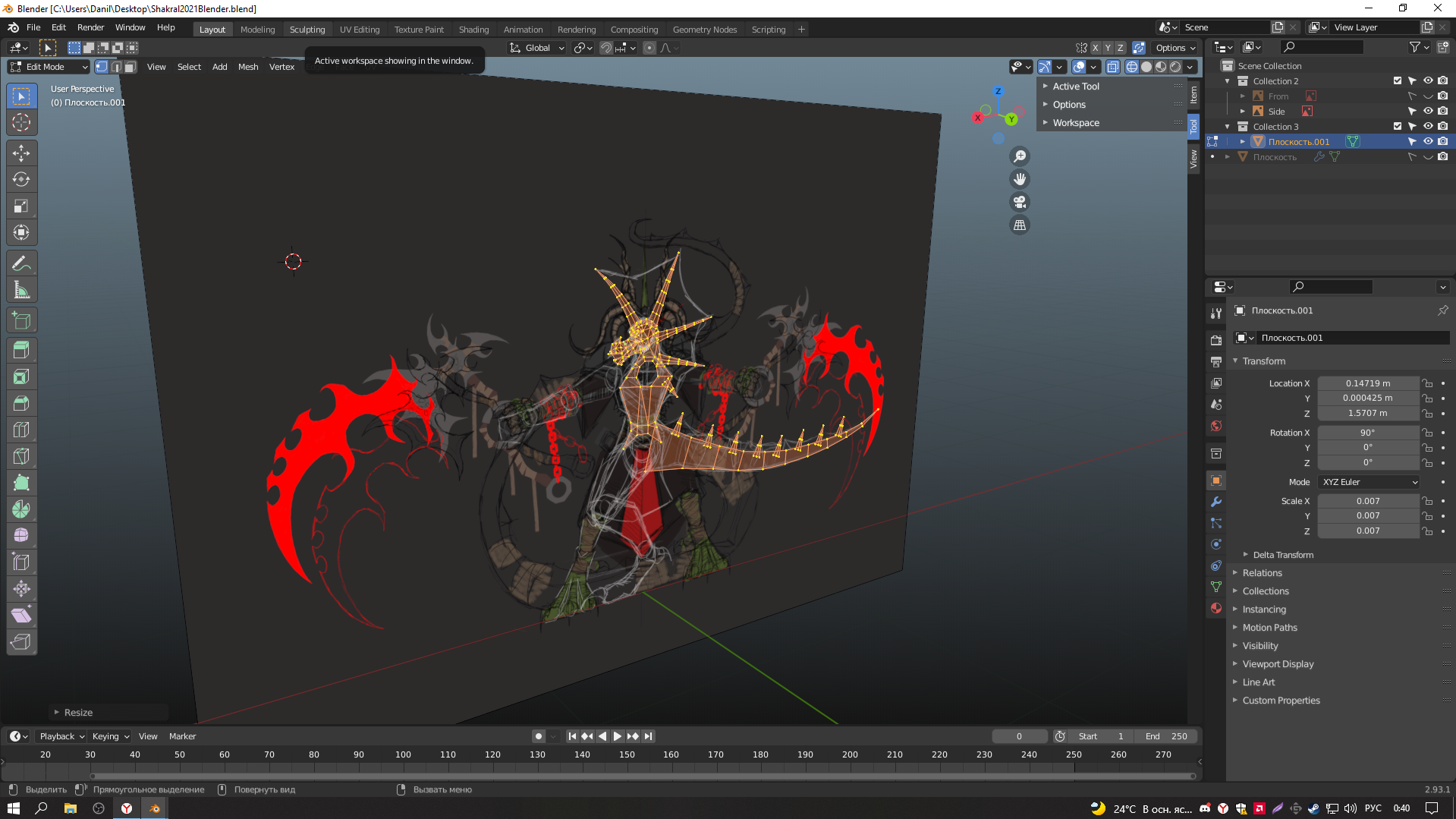Select the Transform tool

coord(21,232)
